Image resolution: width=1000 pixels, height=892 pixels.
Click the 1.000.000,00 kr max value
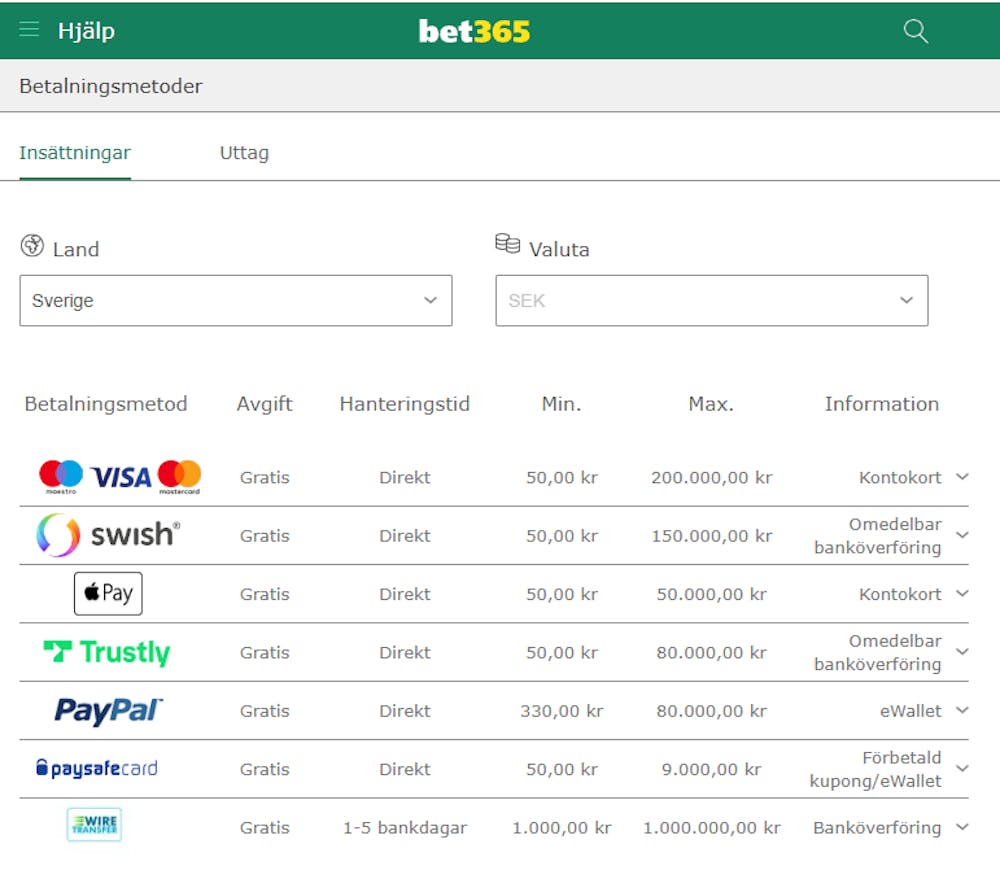click(x=712, y=828)
